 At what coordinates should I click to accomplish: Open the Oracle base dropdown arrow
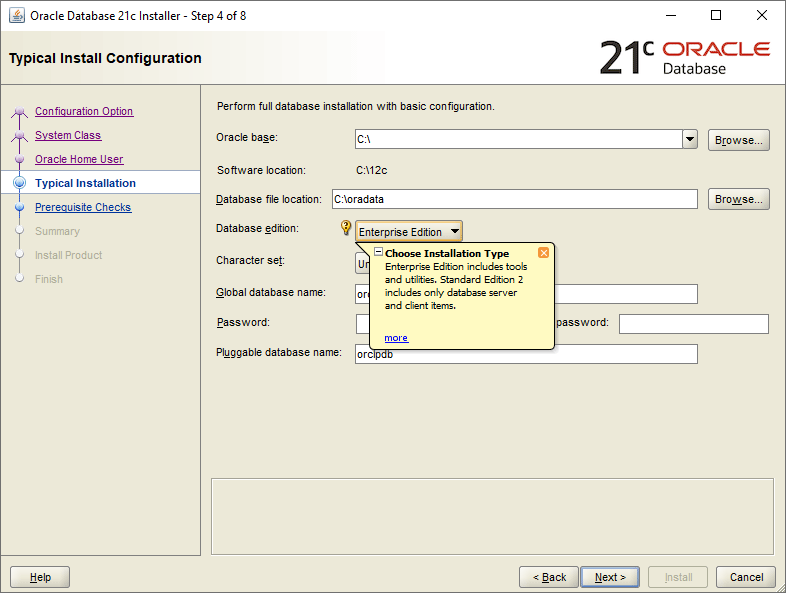point(690,139)
